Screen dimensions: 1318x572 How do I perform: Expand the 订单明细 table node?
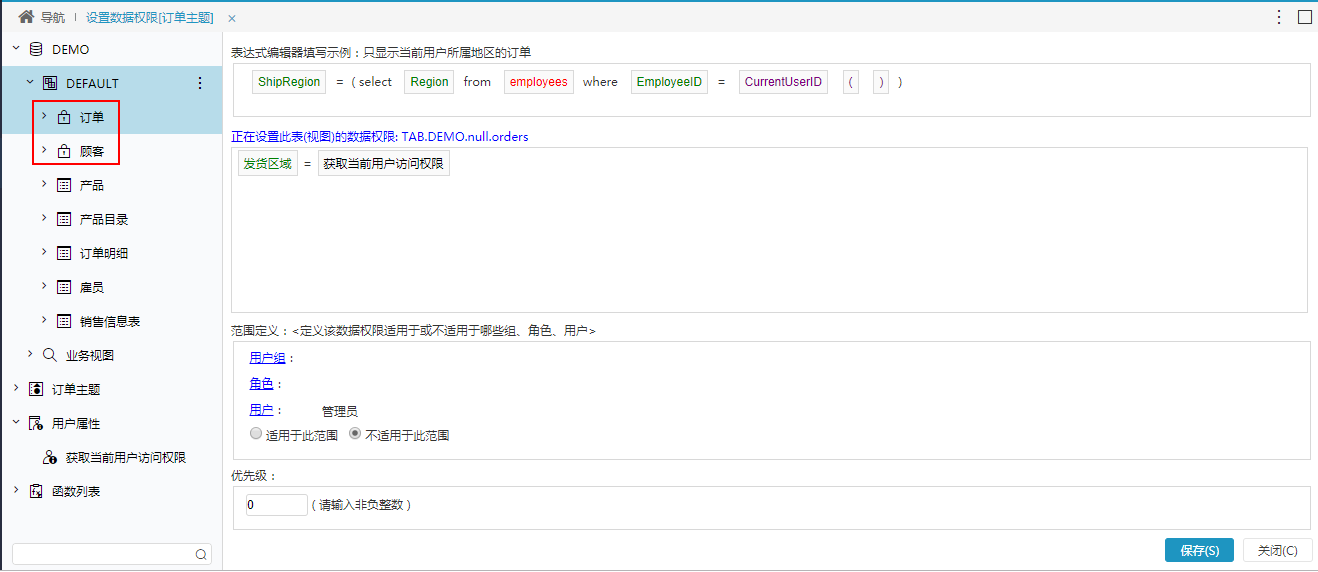point(44,253)
